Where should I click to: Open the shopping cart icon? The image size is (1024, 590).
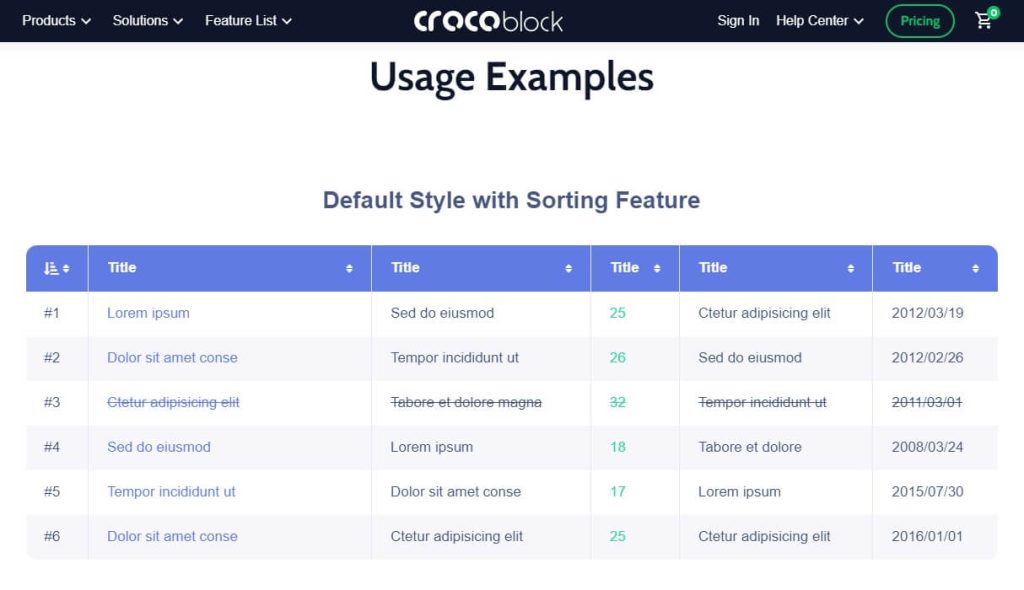984,20
